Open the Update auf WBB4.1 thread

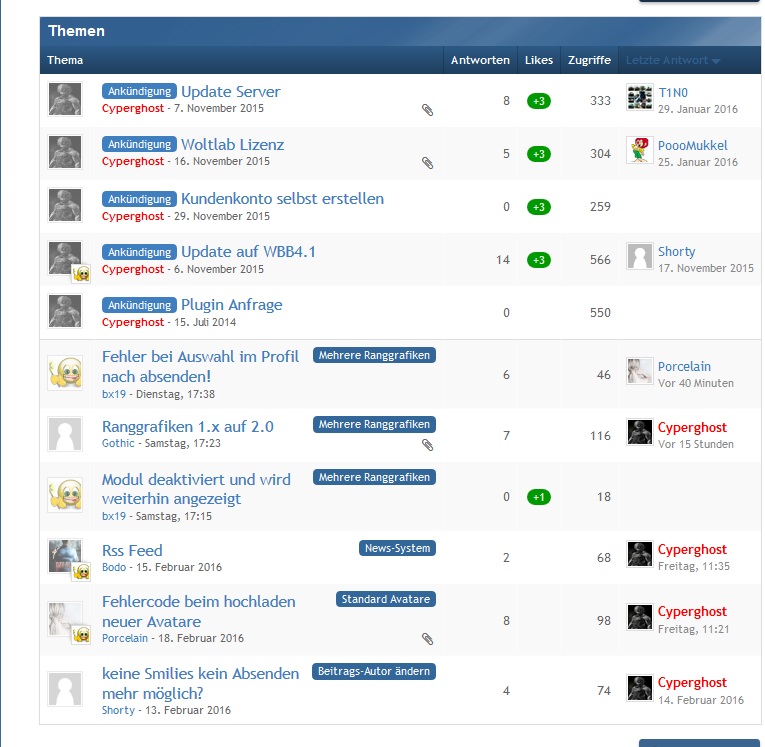click(x=248, y=252)
